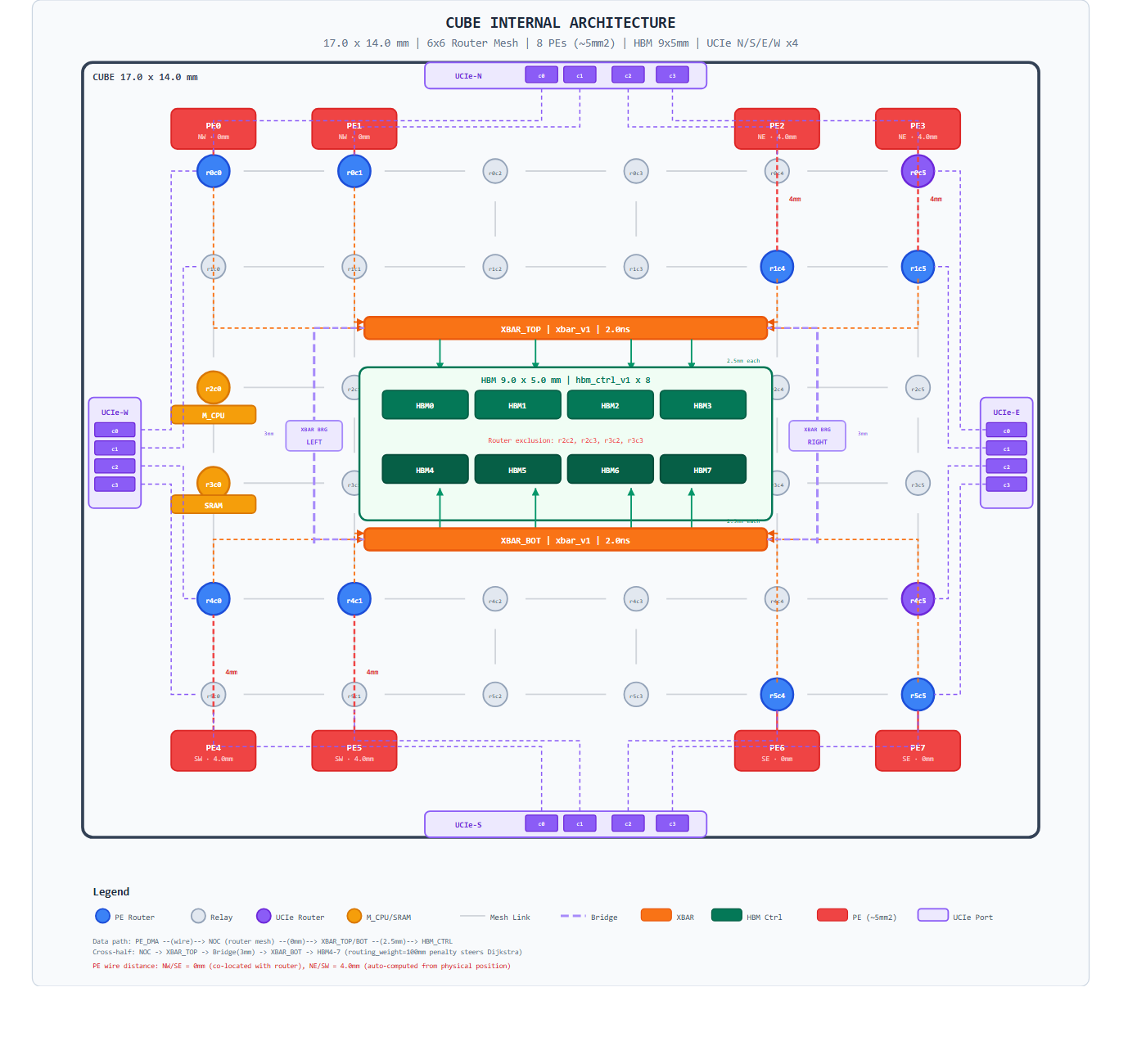Click the PE (~5mm2) red legend swatch
The height and width of the screenshot is (1064, 1146).
click(x=832, y=915)
